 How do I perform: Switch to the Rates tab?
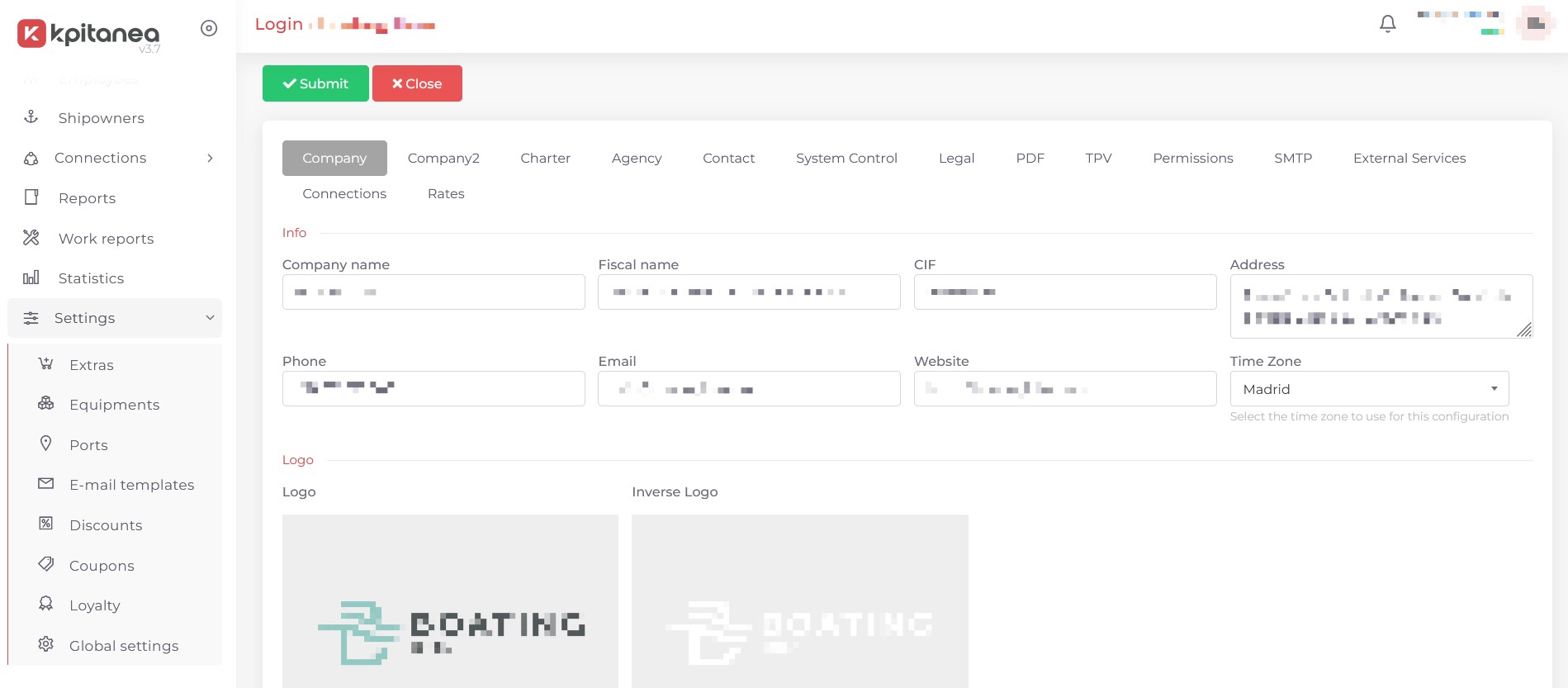point(446,193)
